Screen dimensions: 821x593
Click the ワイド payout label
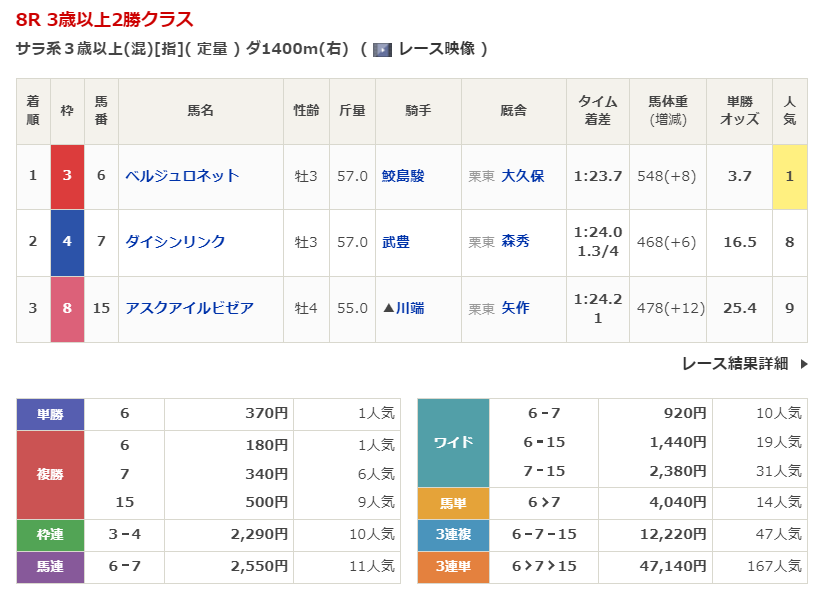(453, 442)
